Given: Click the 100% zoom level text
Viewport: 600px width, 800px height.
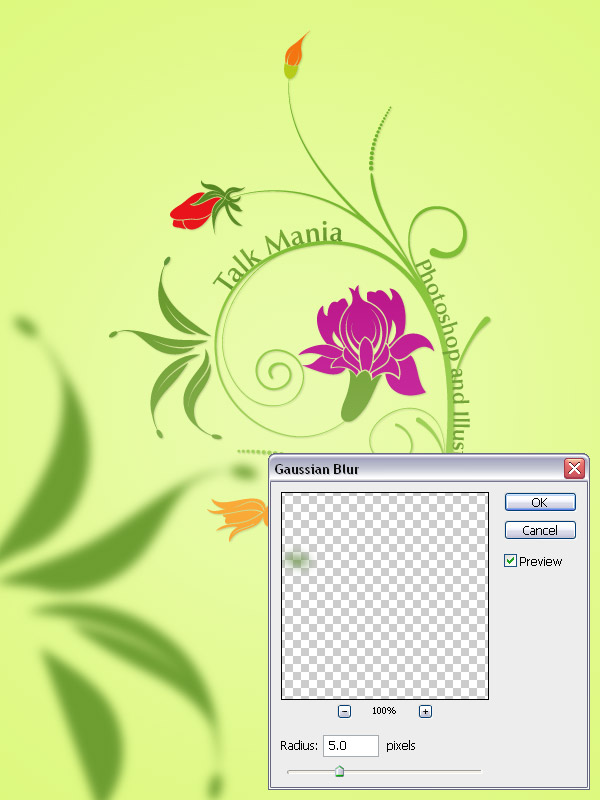Looking at the screenshot, I should click(384, 710).
